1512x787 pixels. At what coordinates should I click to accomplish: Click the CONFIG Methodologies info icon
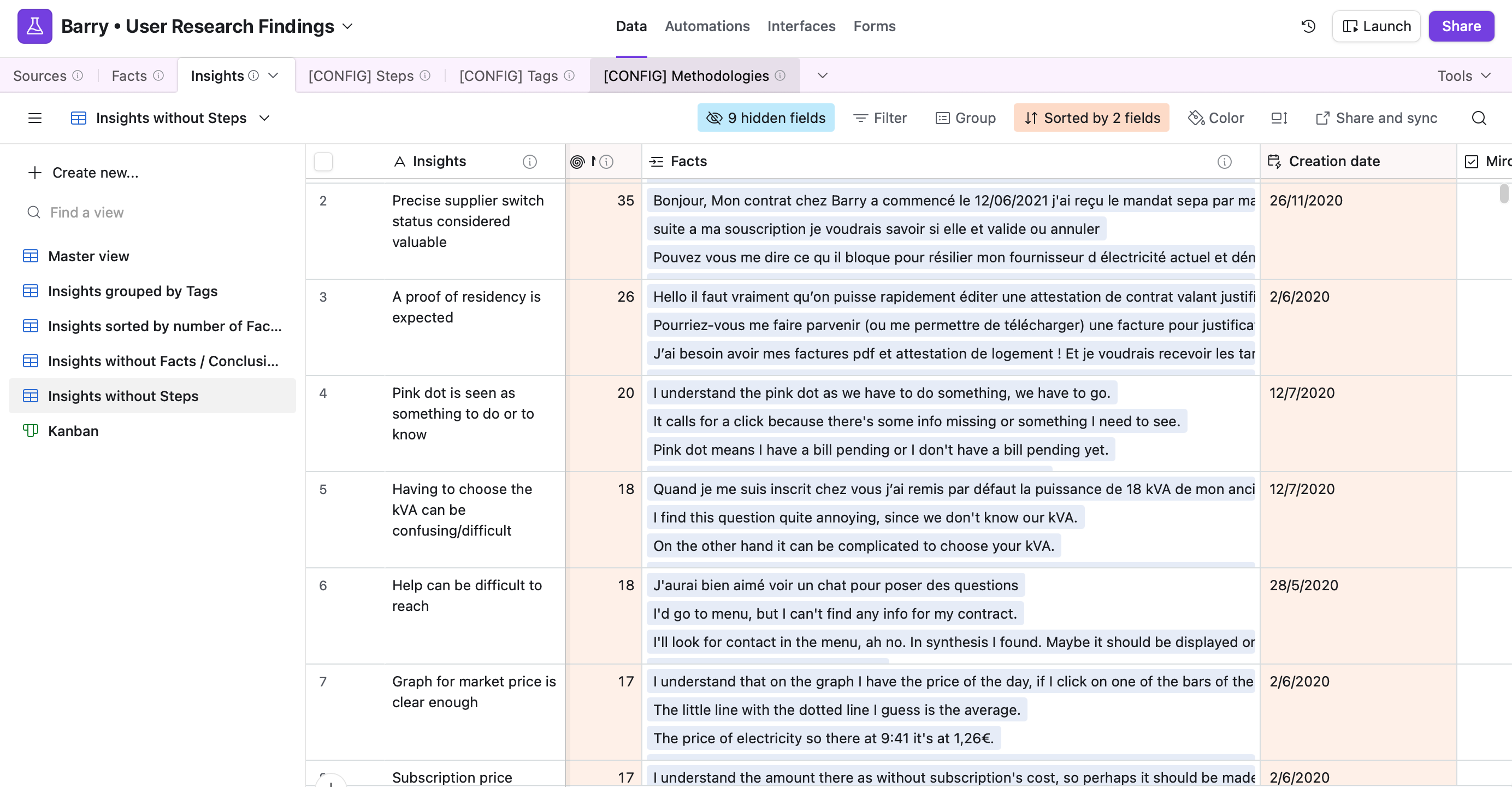pos(780,75)
